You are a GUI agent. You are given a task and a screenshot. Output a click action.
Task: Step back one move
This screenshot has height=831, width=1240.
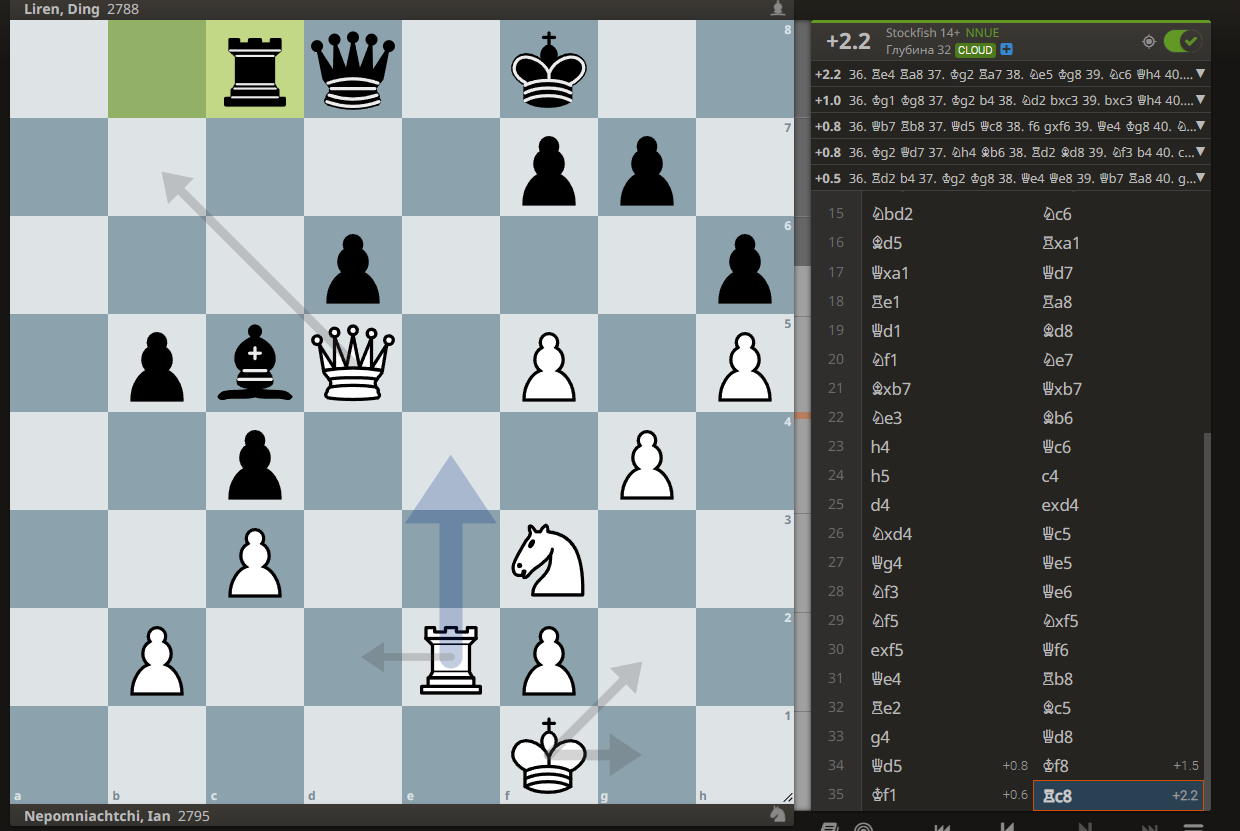point(1008,826)
